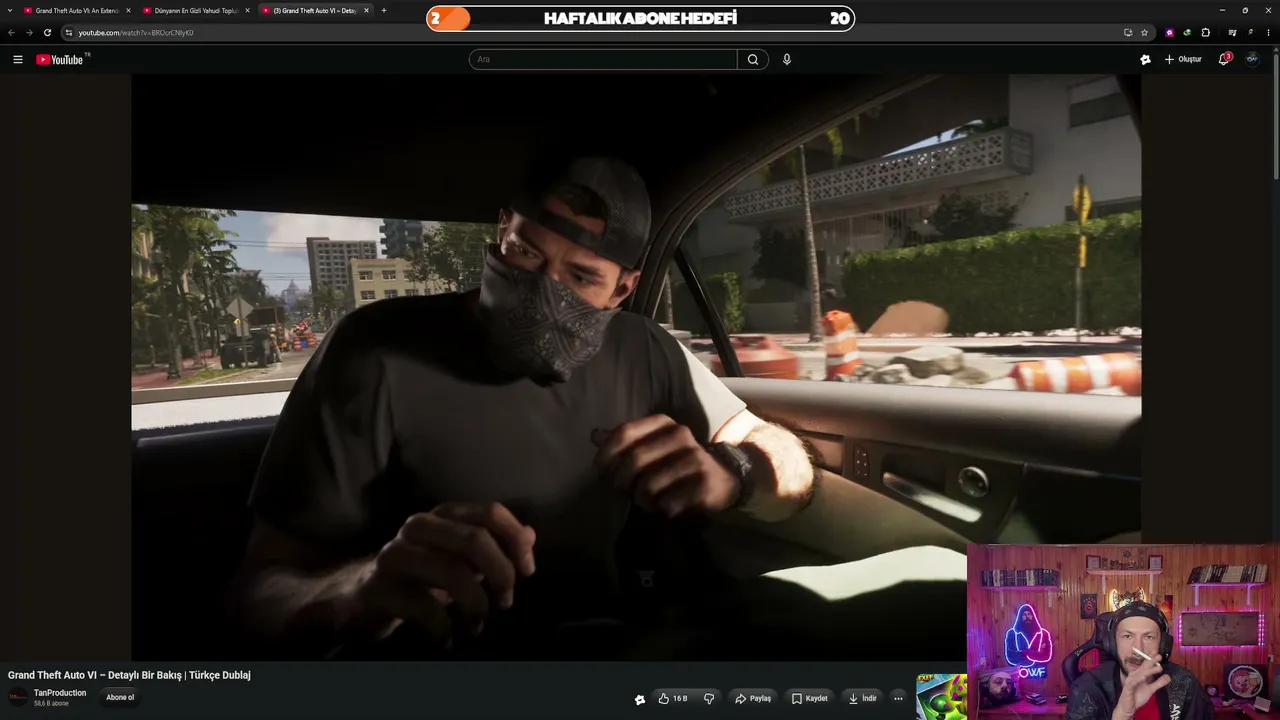1280x720 pixels.
Task: Open the TanProduction channel name link
Action: 60,693
